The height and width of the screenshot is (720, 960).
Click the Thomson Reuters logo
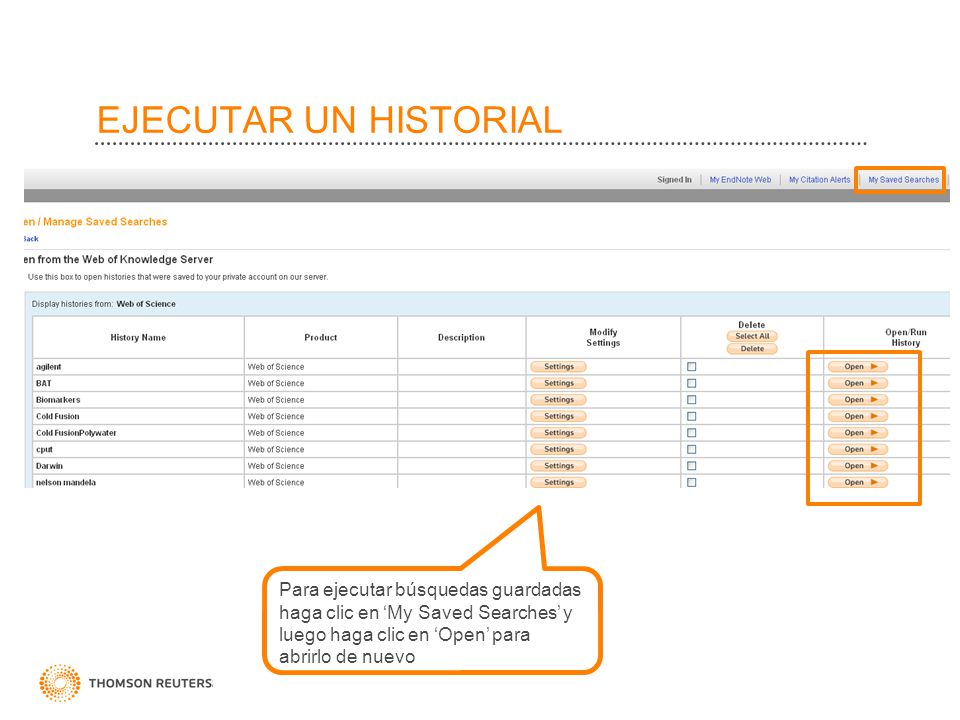[126, 683]
